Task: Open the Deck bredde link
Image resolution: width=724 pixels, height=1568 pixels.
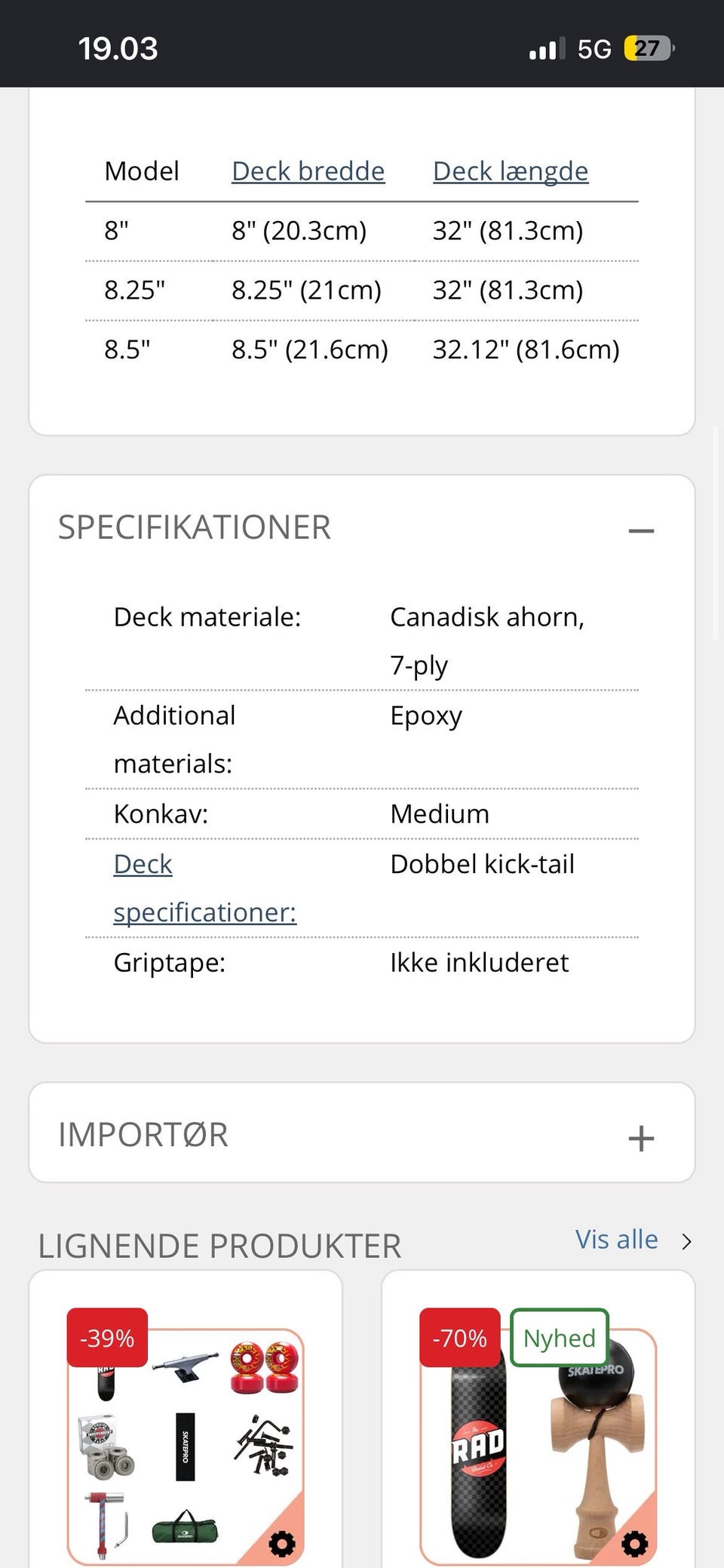Action: click(308, 171)
